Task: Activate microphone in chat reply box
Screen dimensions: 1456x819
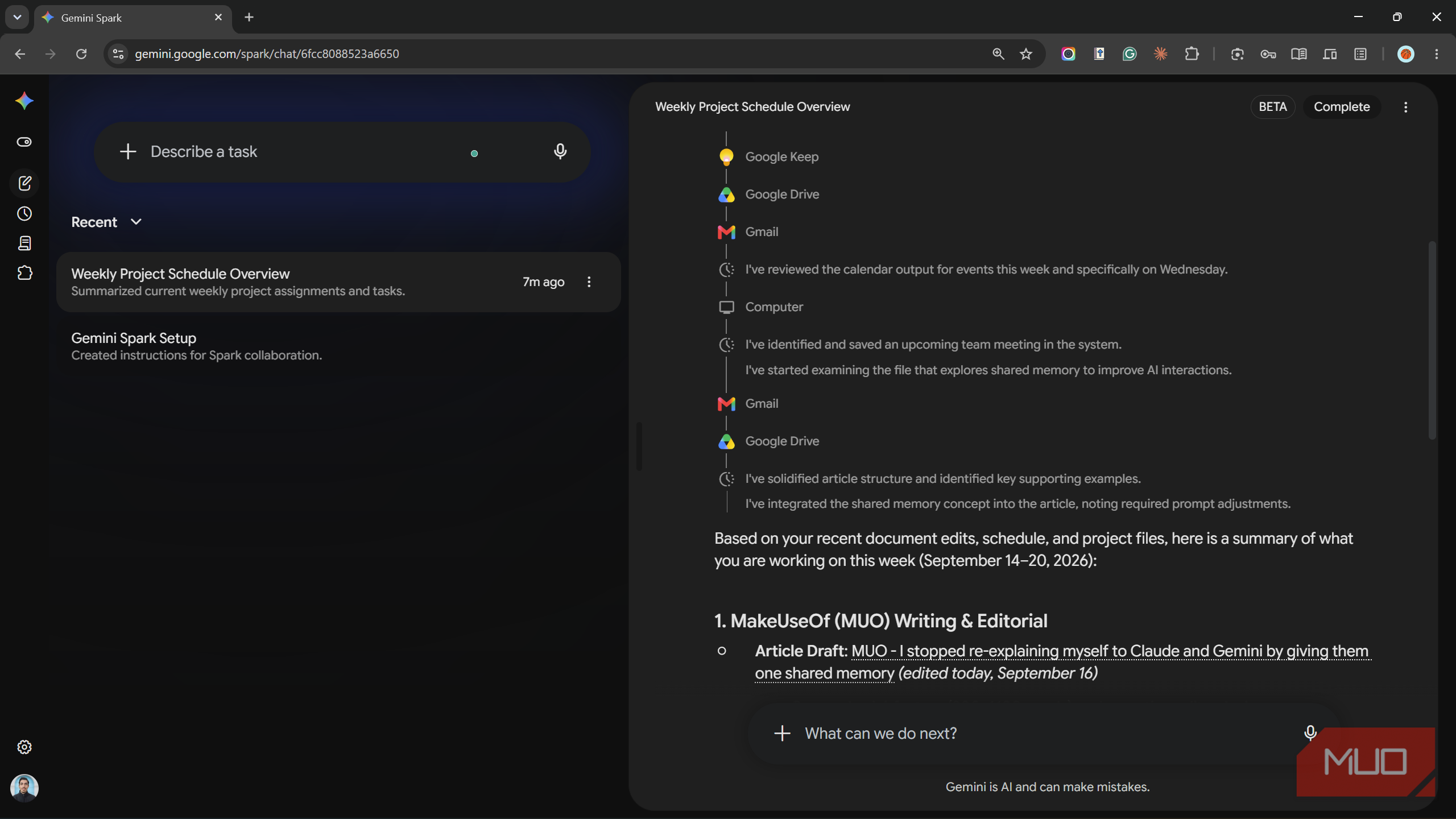Action: click(x=1310, y=733)
